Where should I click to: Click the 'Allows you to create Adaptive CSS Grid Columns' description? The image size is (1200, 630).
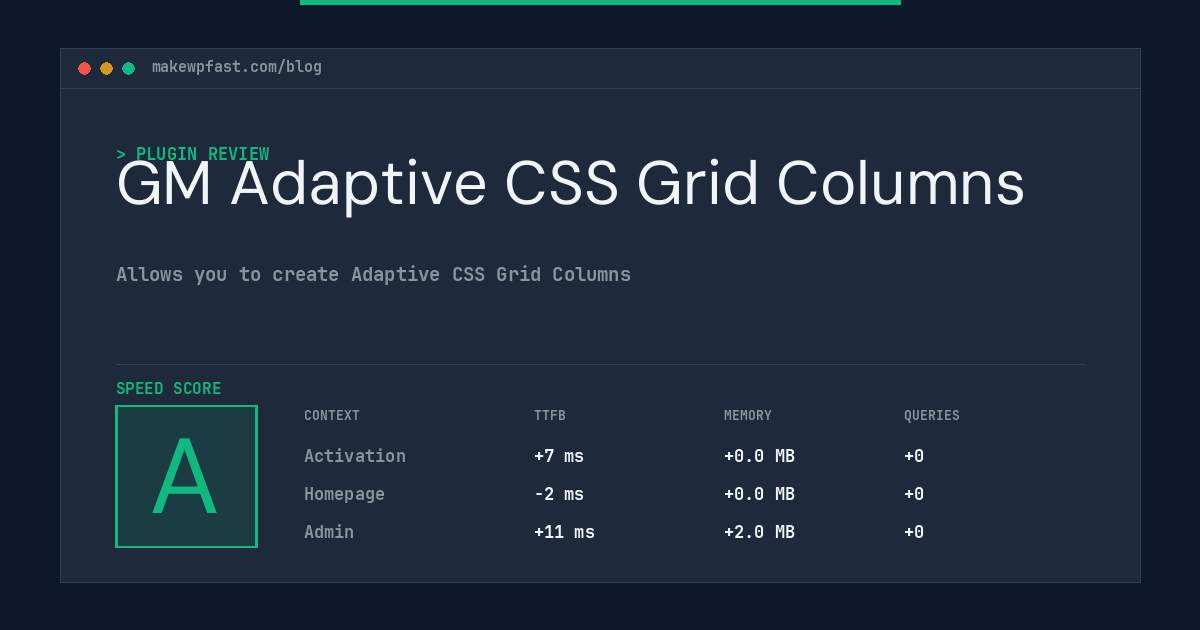(x=374, y=274)
